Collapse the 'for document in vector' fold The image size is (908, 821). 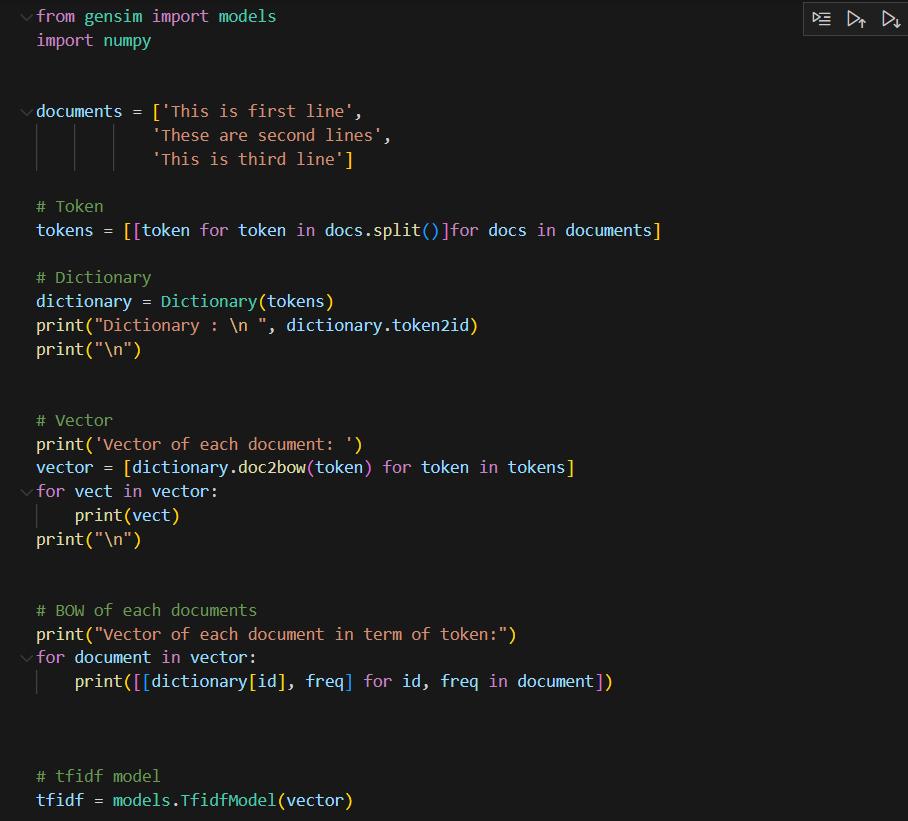tap(26, 658)
